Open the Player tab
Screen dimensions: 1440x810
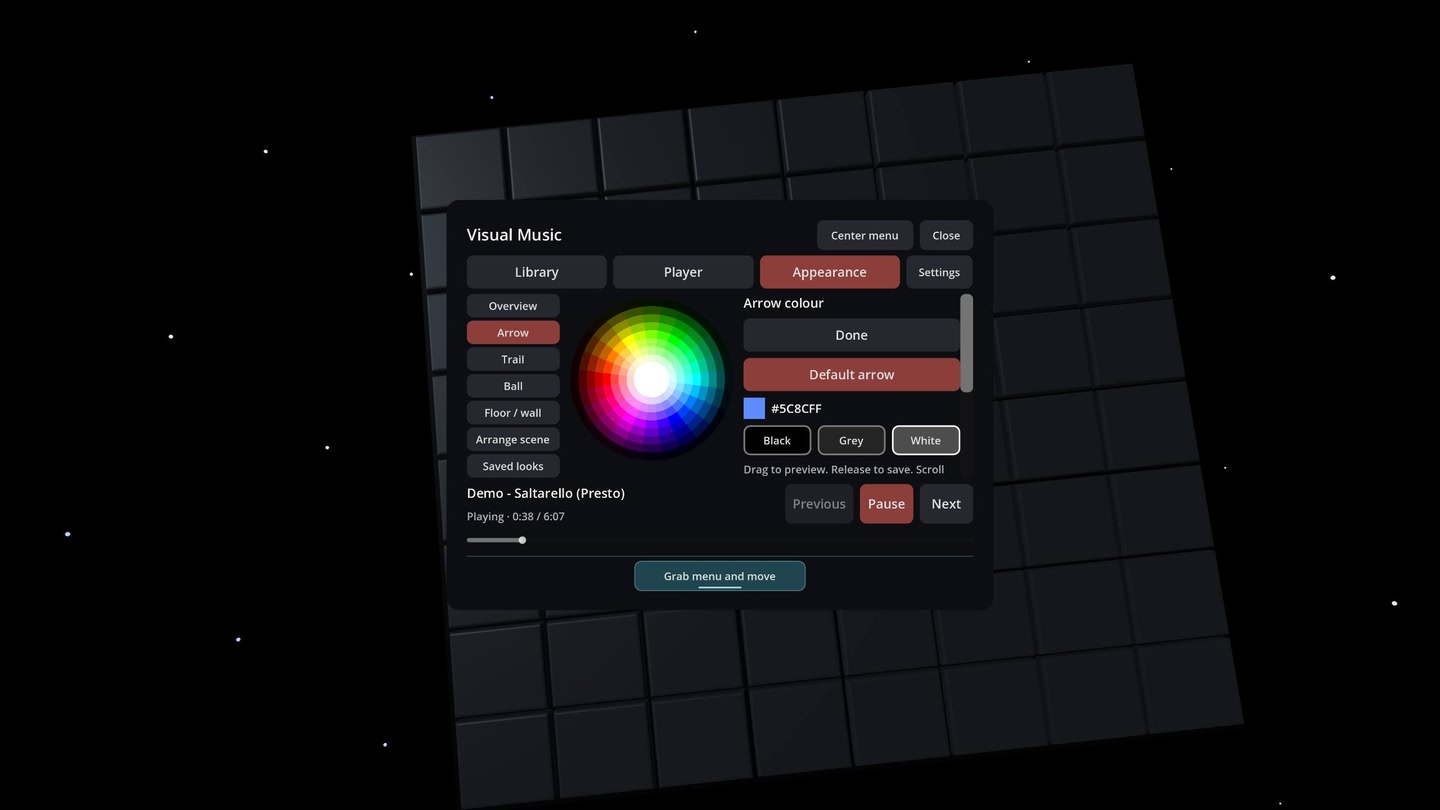click(683, 272)
